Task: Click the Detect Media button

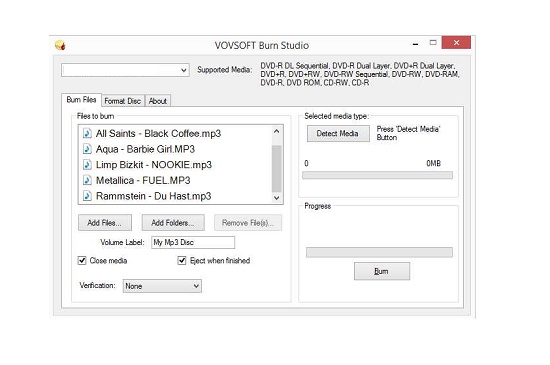Action: 338,134
